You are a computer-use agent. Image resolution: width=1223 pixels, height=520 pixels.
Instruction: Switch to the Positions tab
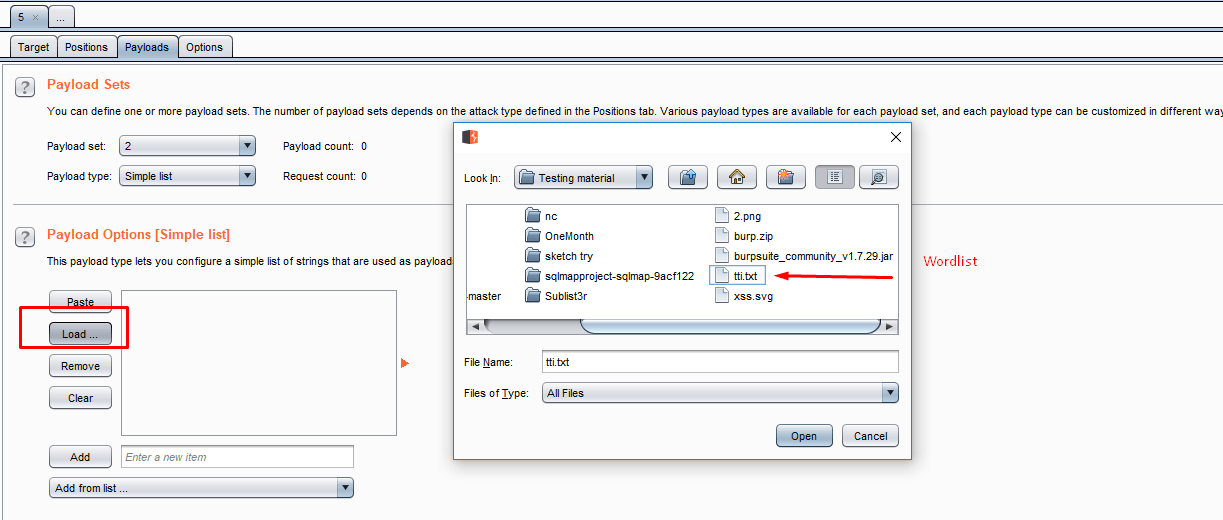(87, 47)
